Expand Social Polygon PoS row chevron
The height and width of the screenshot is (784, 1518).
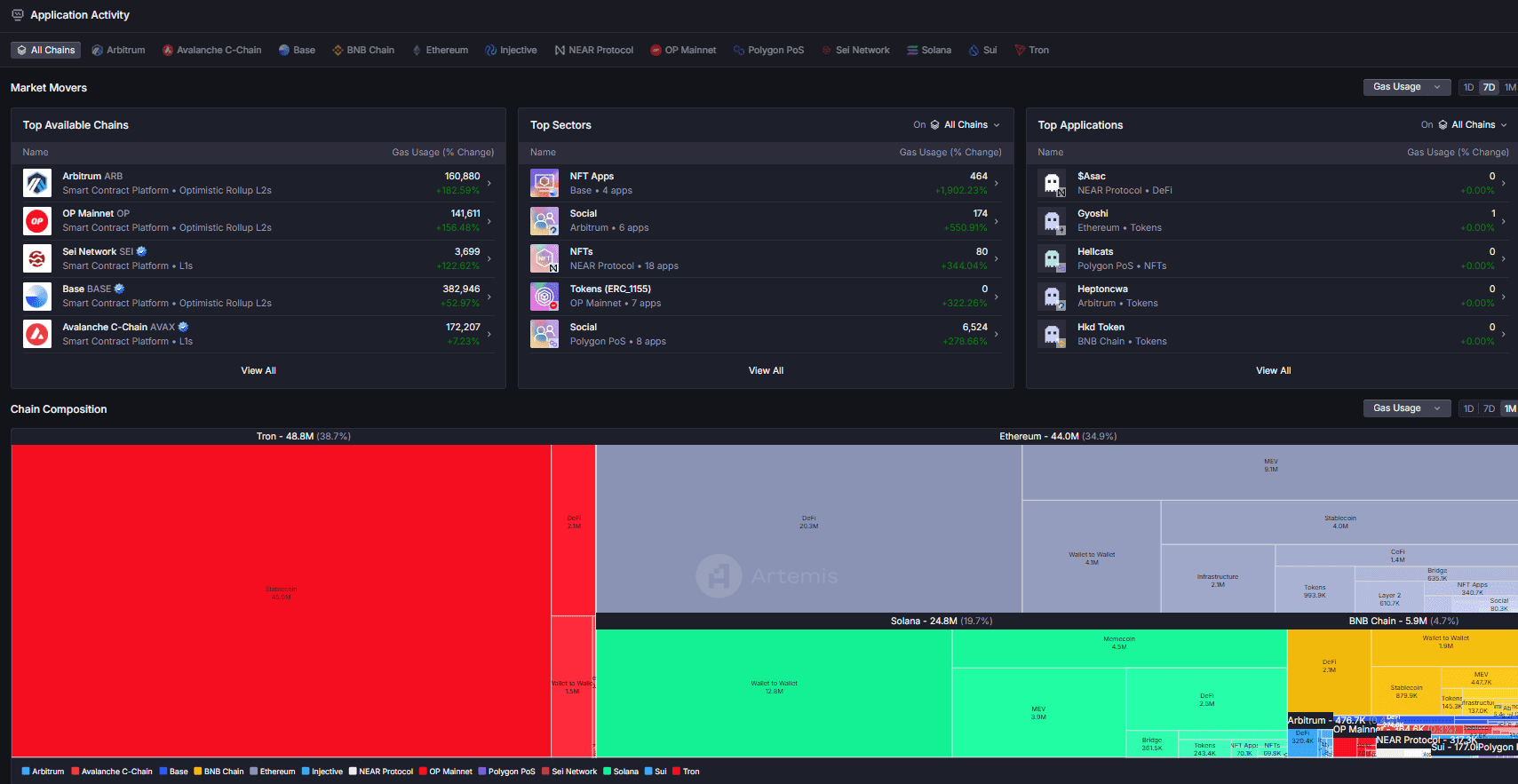(997, 334)
